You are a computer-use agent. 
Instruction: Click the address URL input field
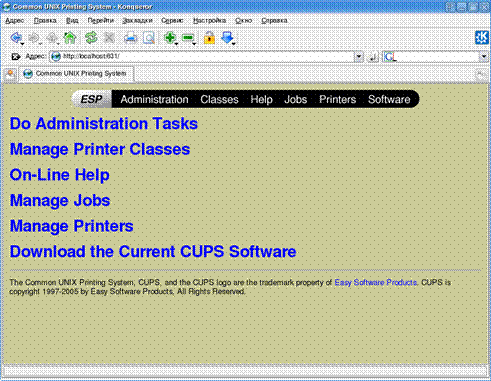(x=207, y=57)
